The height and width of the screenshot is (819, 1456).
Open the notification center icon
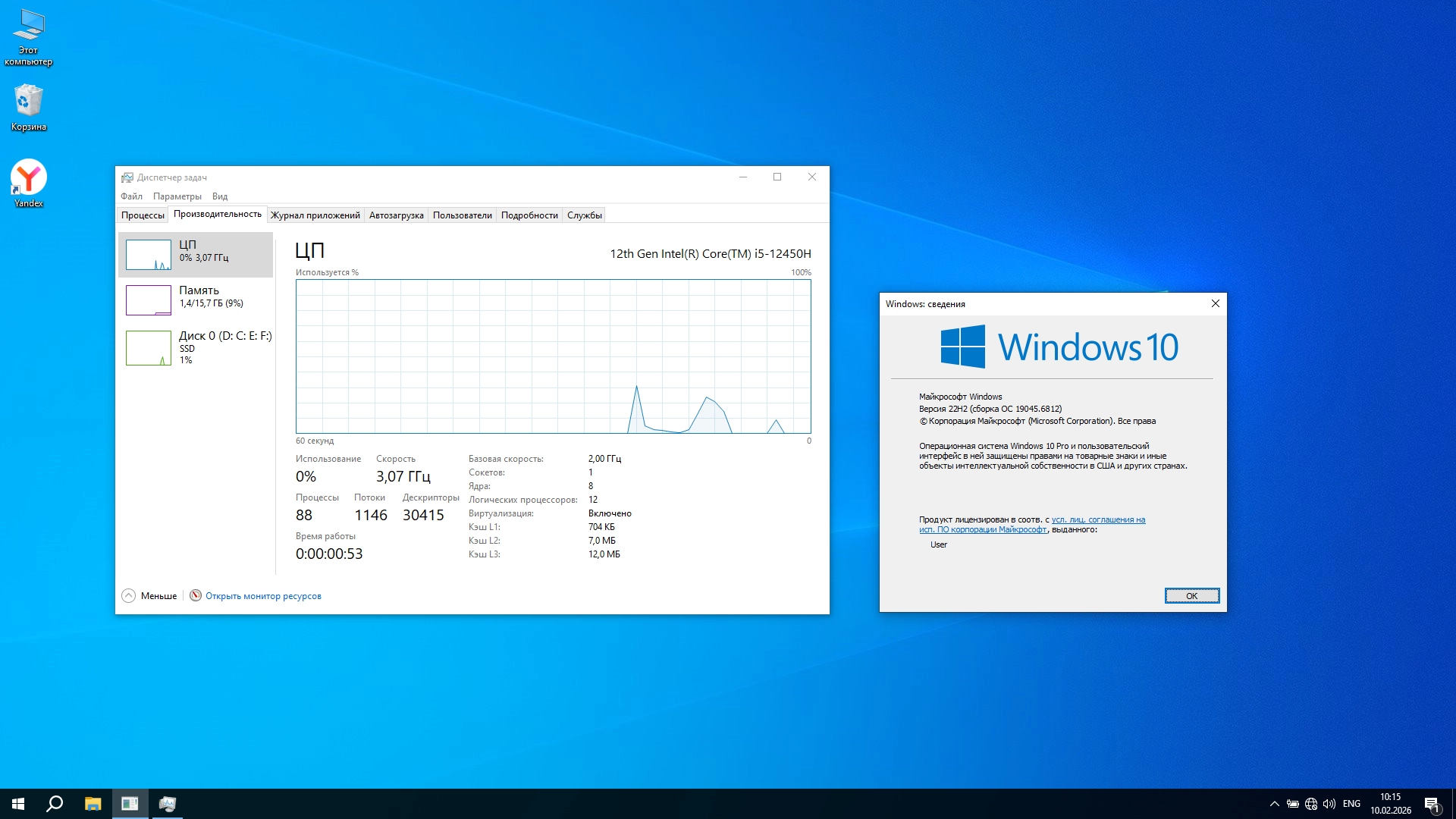(x=1432, y=804)
